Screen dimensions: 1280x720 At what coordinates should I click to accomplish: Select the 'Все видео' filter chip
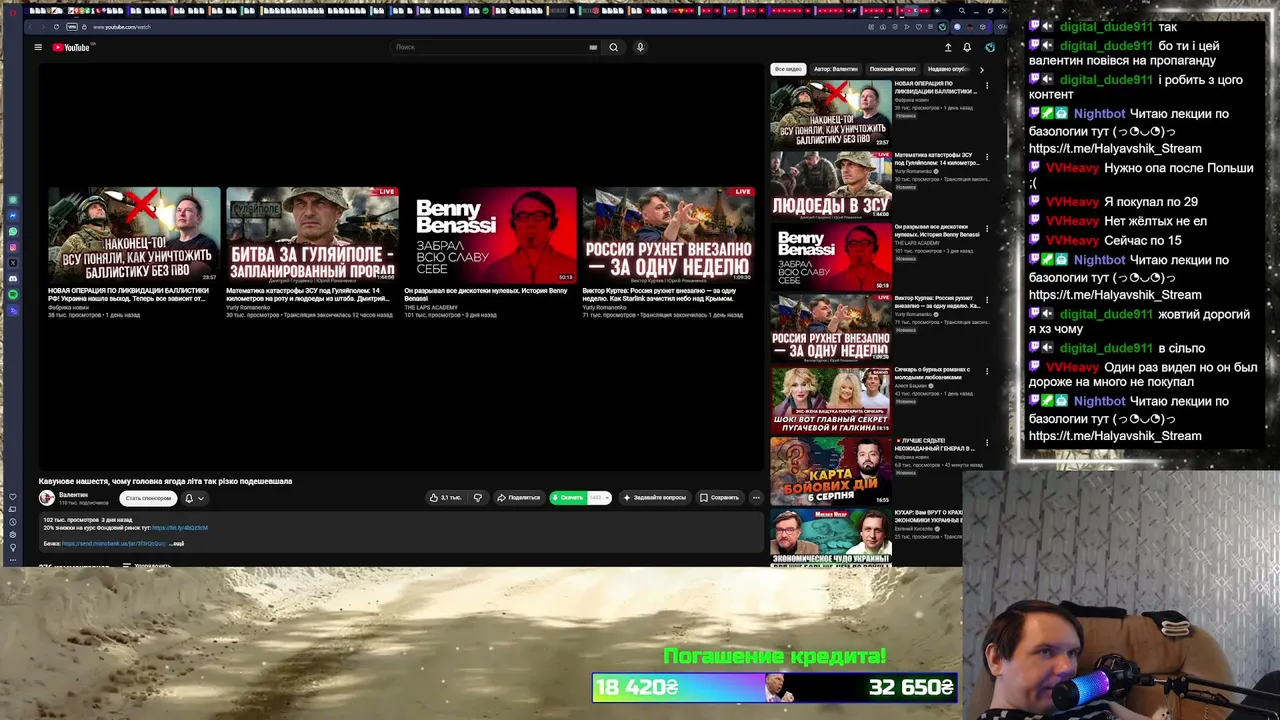pos(788,69)
